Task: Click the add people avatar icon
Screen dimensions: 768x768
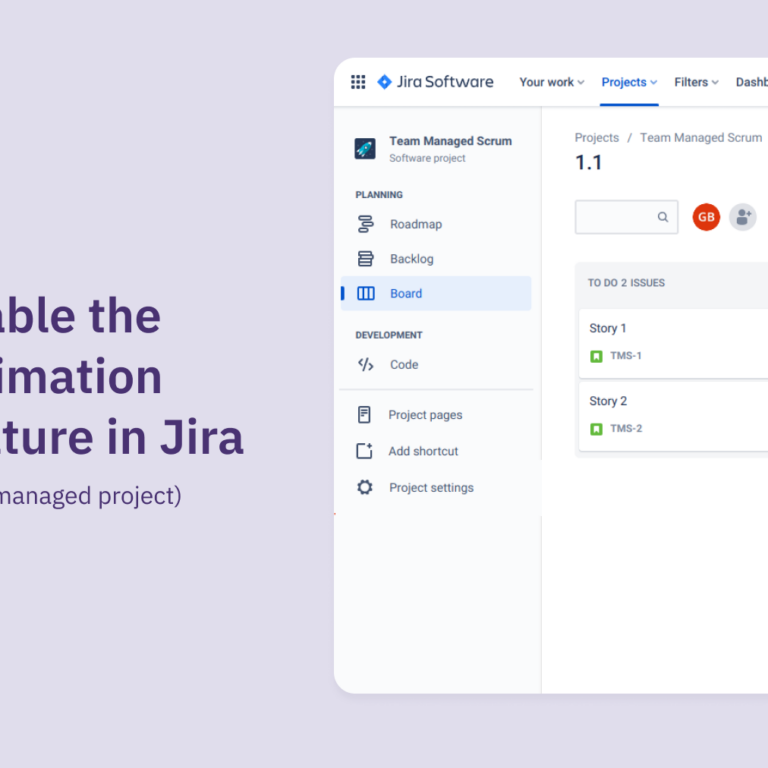Action: pos(742,217)
